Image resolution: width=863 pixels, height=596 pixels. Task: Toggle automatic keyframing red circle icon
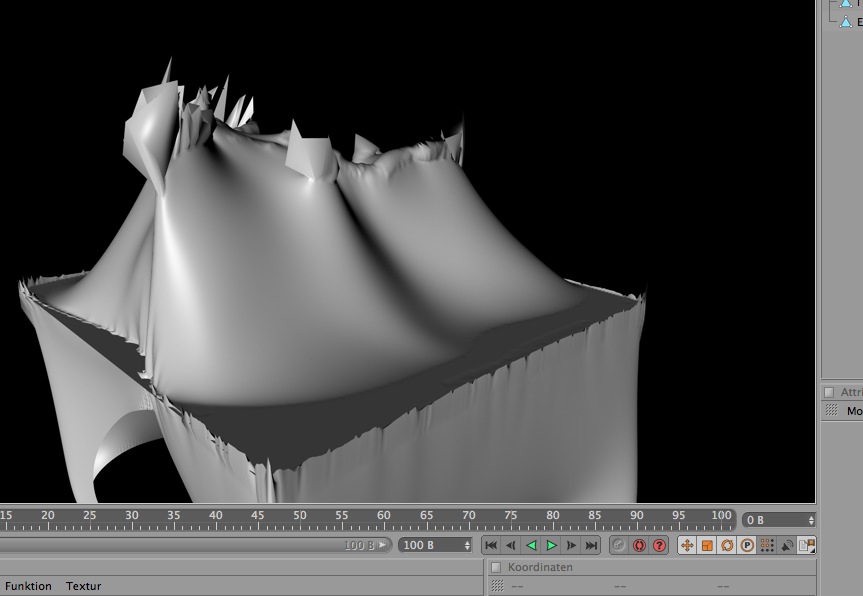pos(639,545)
